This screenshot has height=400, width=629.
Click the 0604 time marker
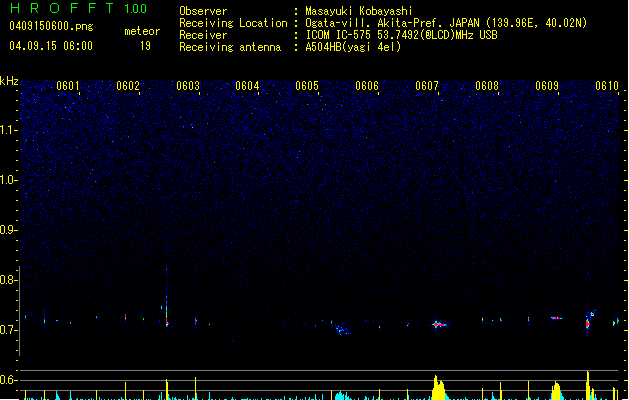click(247, 86)
